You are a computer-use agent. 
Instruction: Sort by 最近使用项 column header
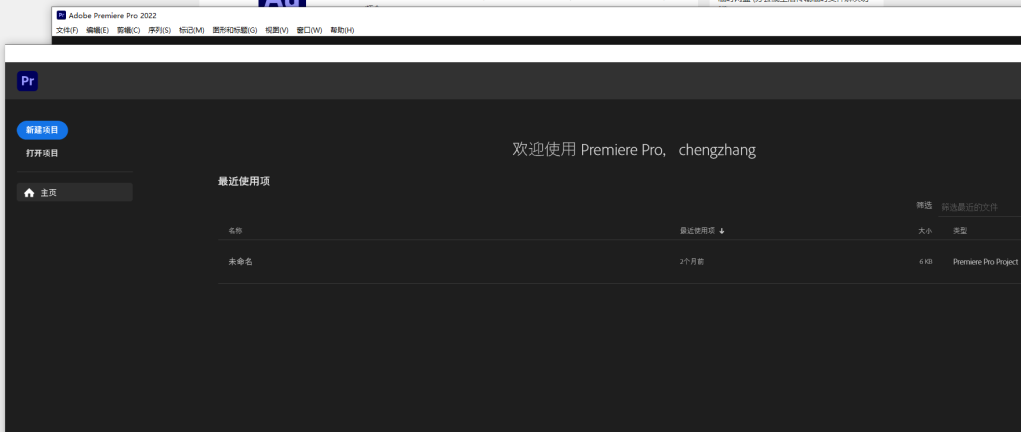coord(697,231)
